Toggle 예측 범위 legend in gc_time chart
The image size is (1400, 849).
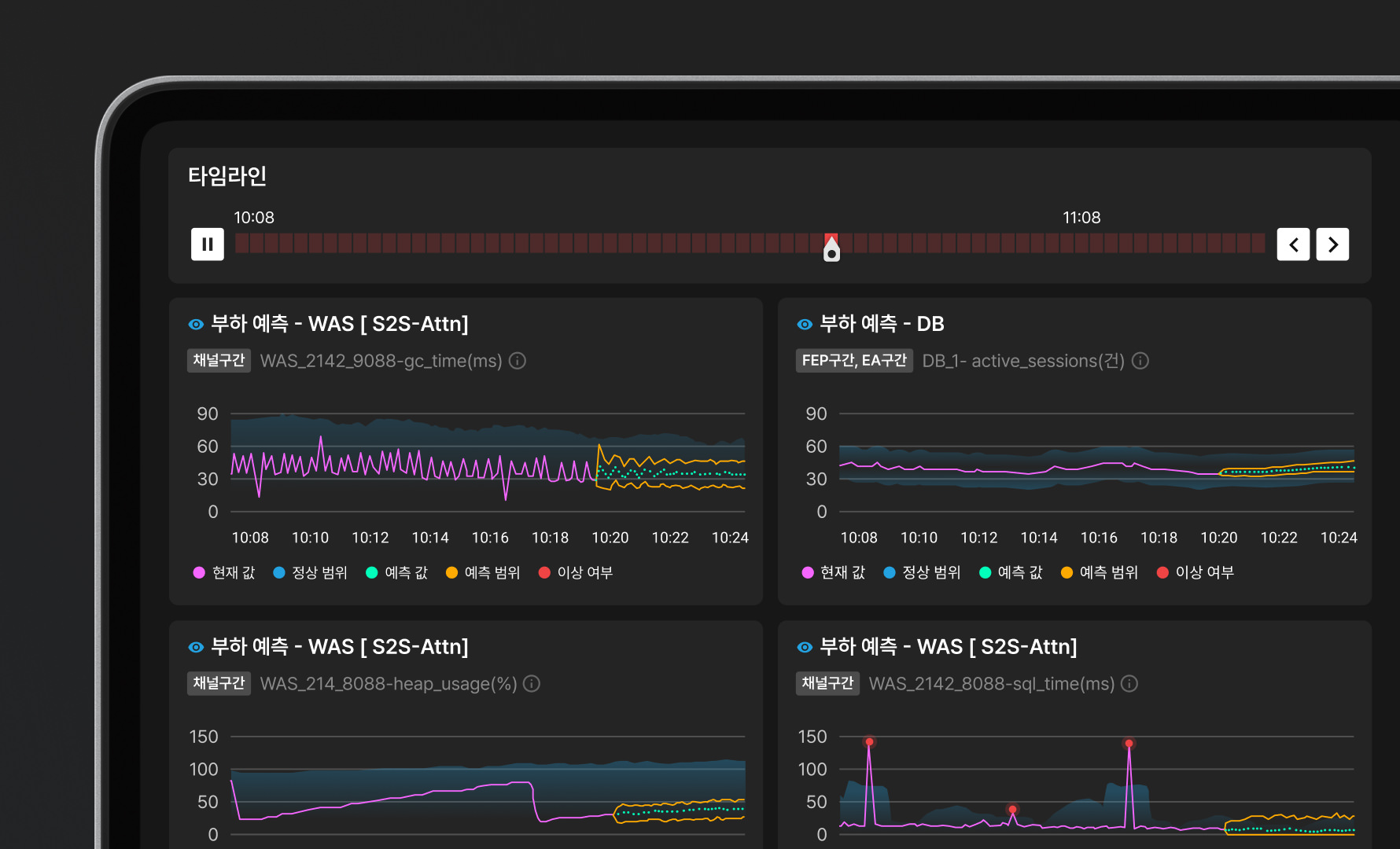(x=483, y=573)
